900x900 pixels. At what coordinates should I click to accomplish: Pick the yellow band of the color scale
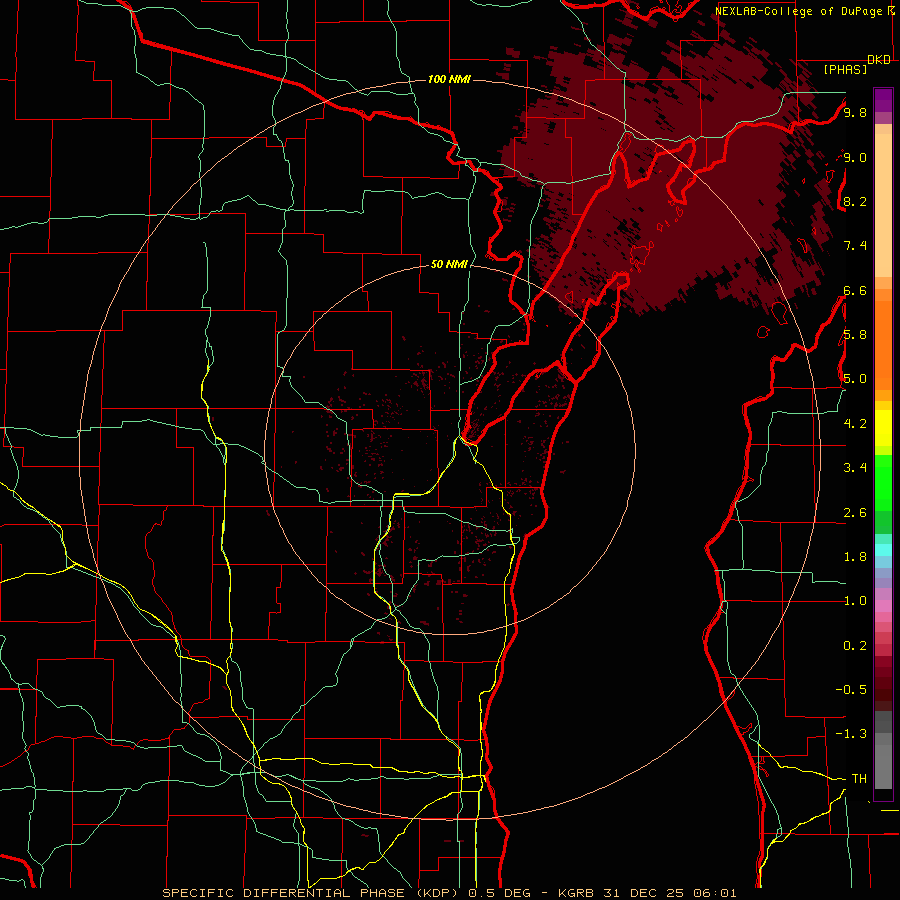[x=883, y=428]
